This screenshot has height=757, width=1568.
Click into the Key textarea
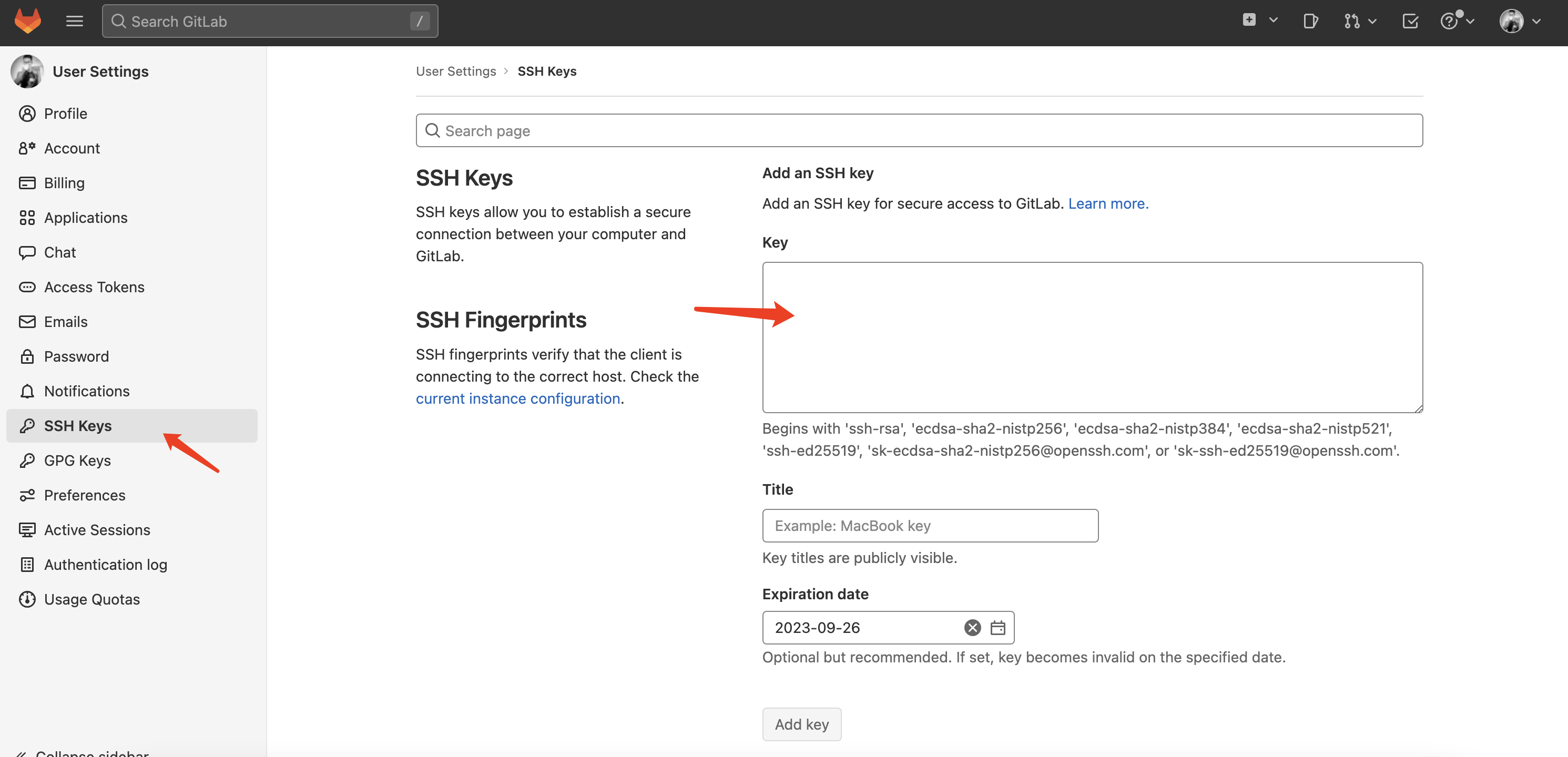1092,337
